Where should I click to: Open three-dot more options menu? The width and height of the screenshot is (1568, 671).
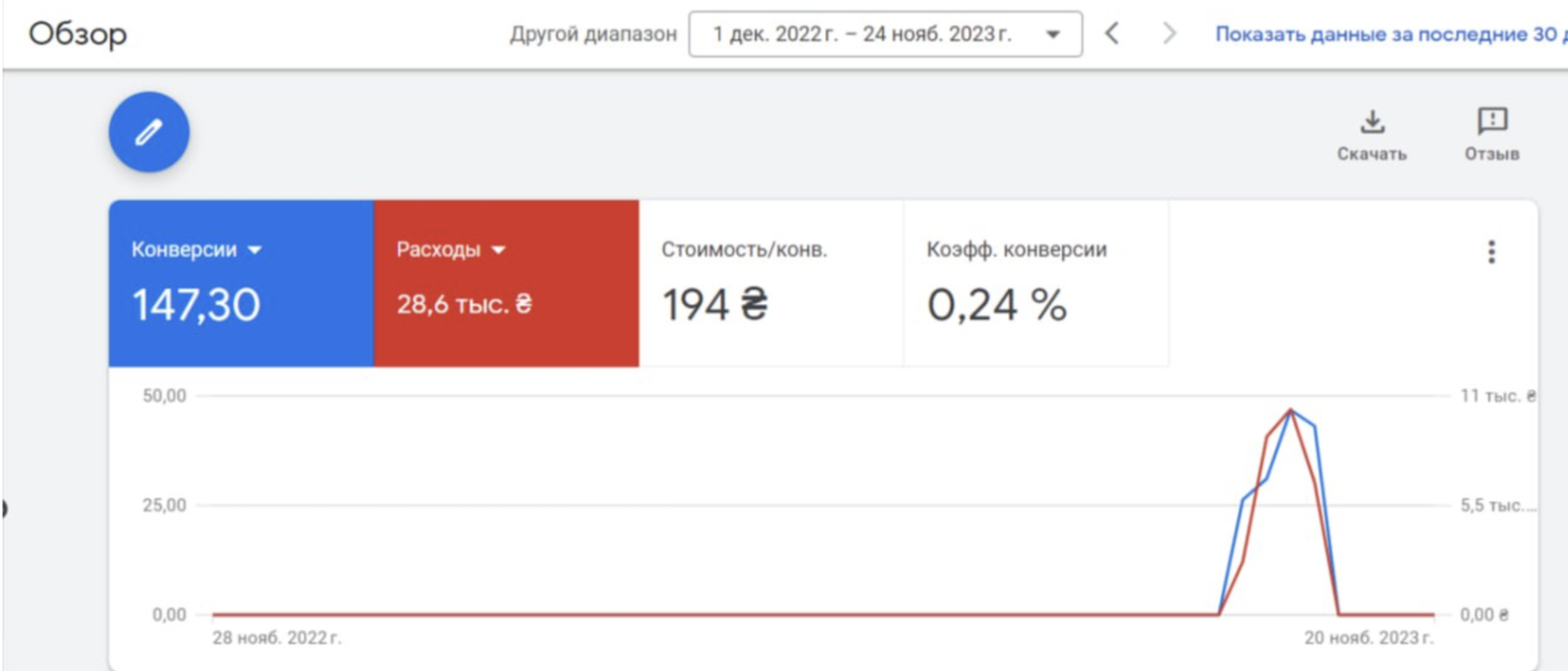(1491, 252)
